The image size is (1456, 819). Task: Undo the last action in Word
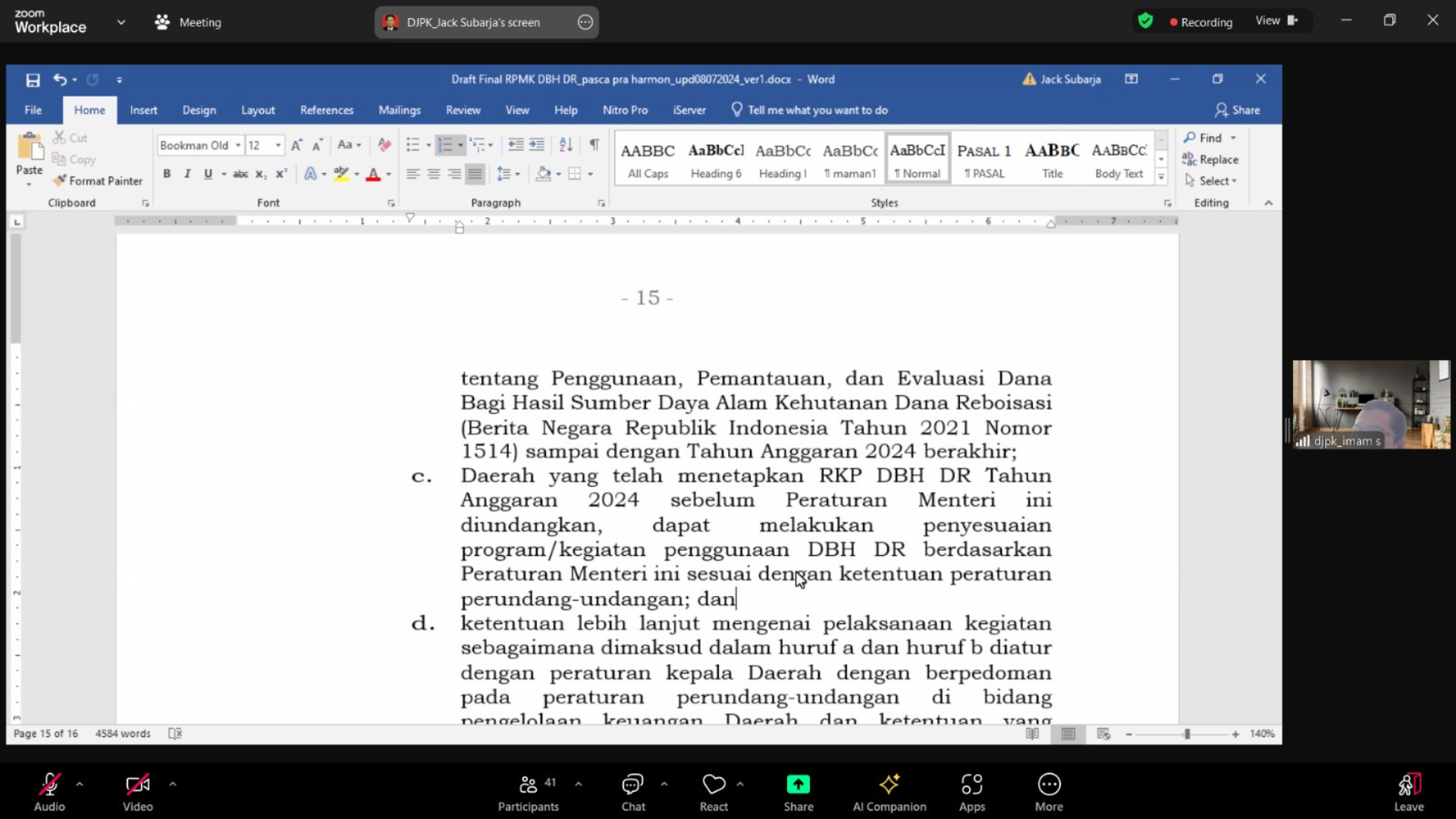[60, 80]
